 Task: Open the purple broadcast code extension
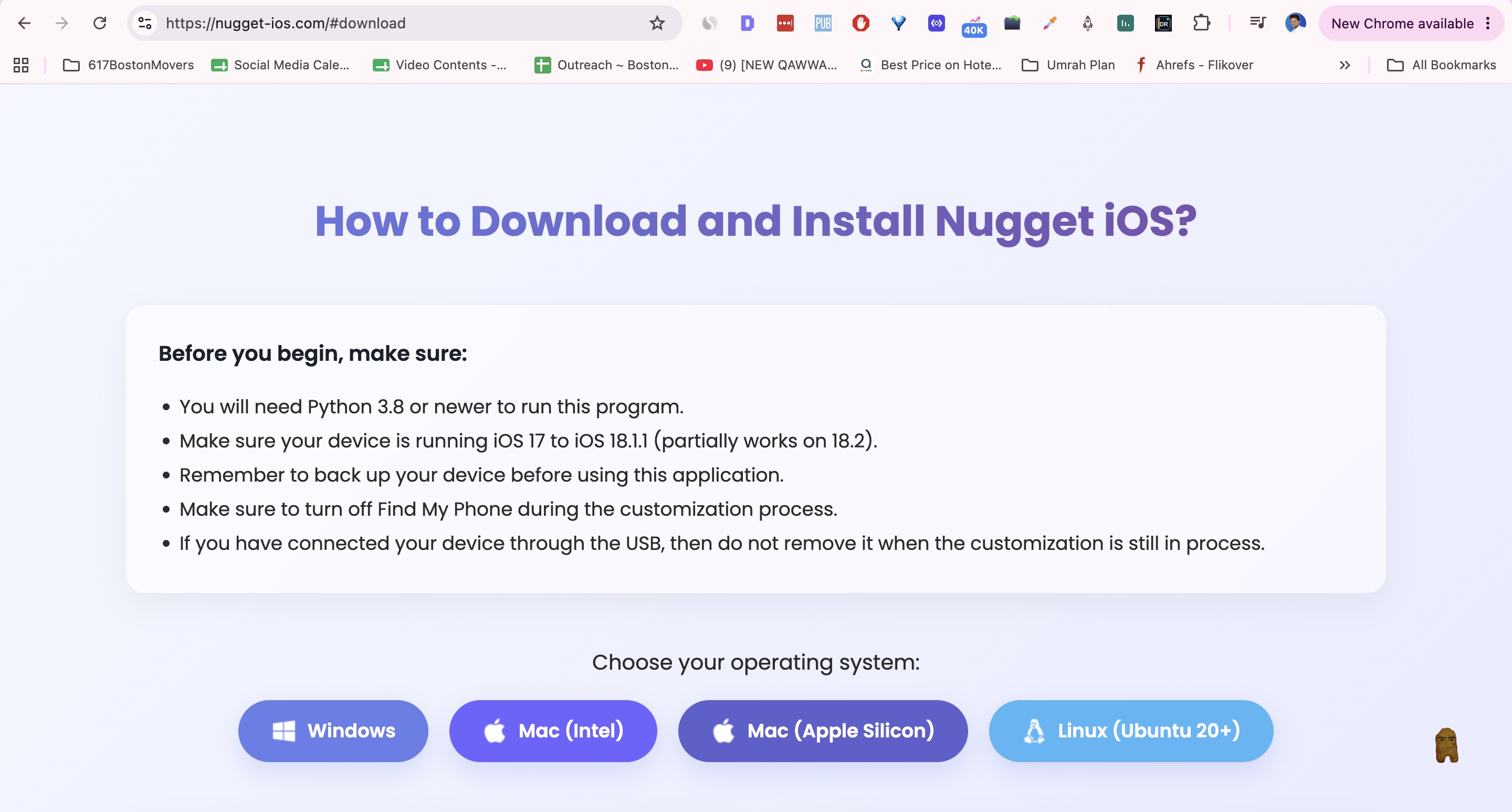[936, 23]
